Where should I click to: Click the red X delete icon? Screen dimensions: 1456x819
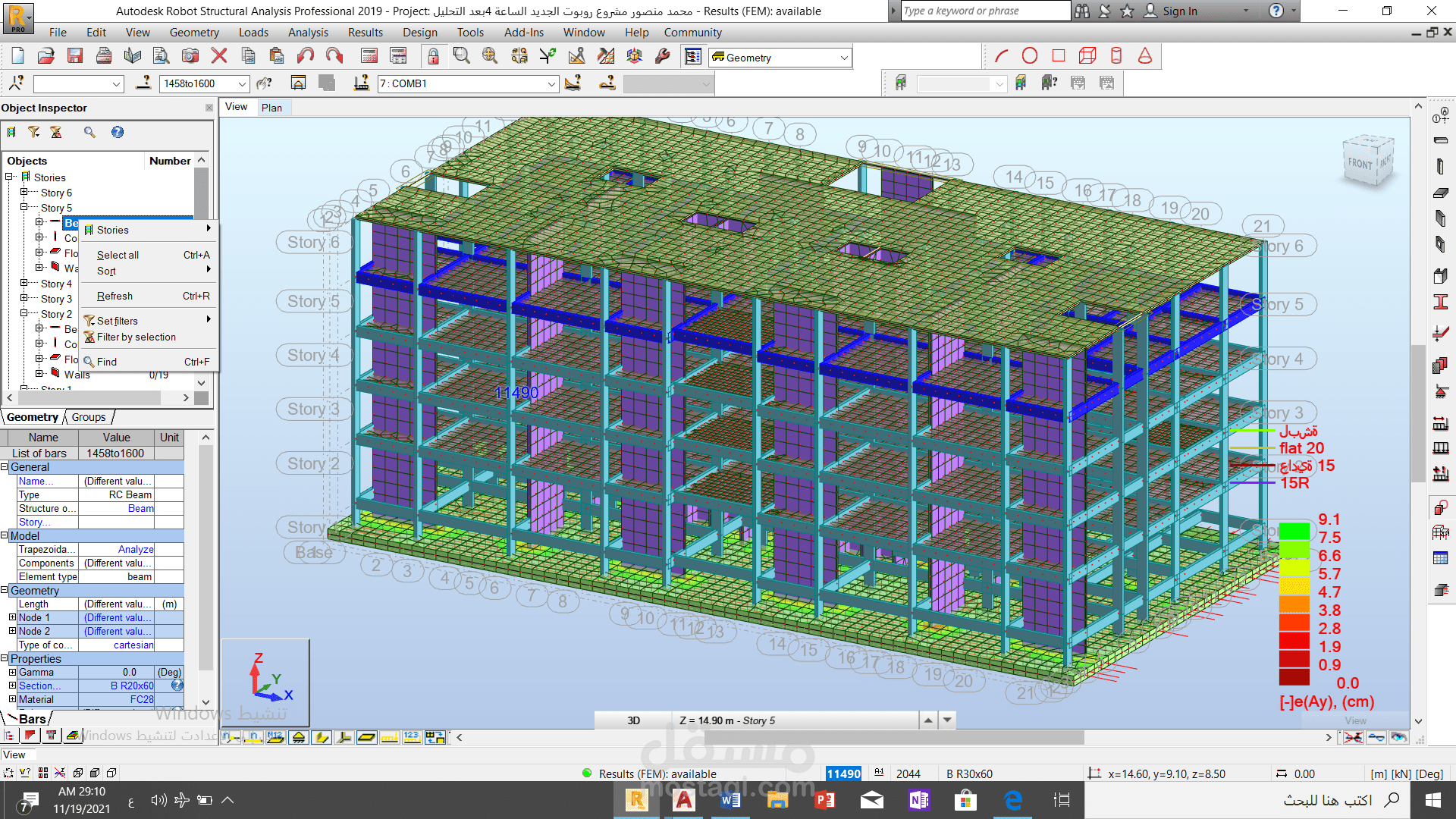tap(219, 56)
